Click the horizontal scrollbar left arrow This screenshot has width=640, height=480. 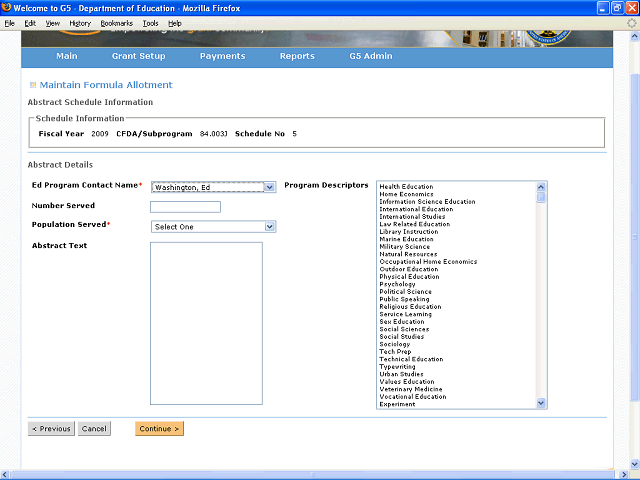point(5,475)
